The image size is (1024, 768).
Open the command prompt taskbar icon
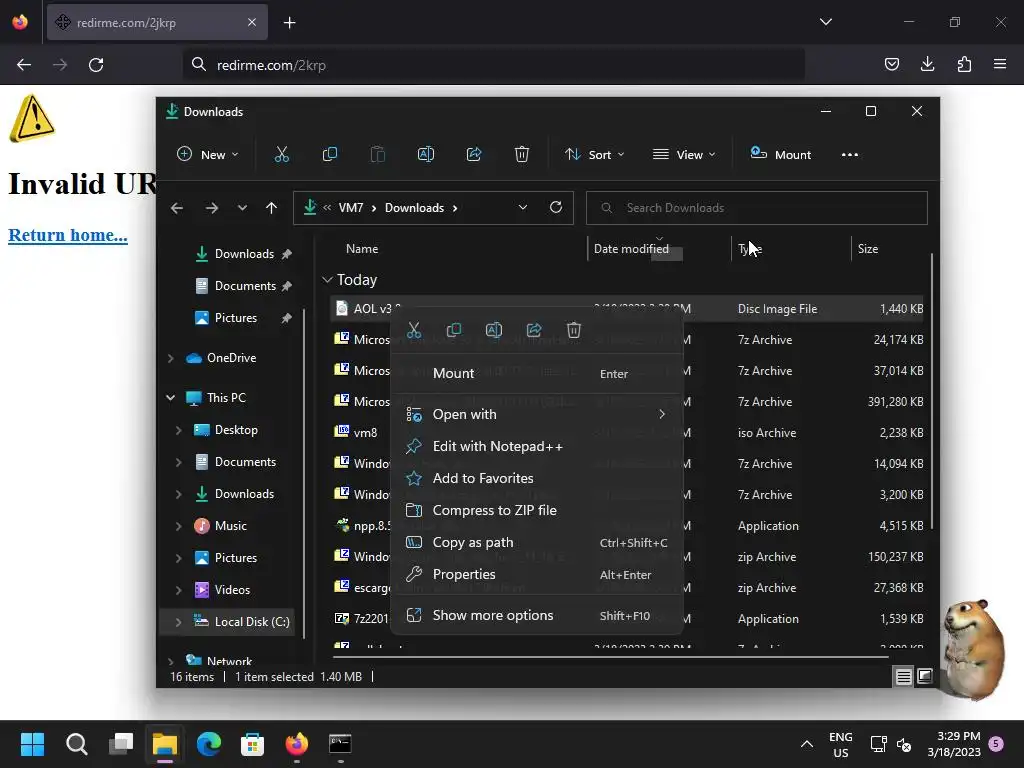[340, 744]
